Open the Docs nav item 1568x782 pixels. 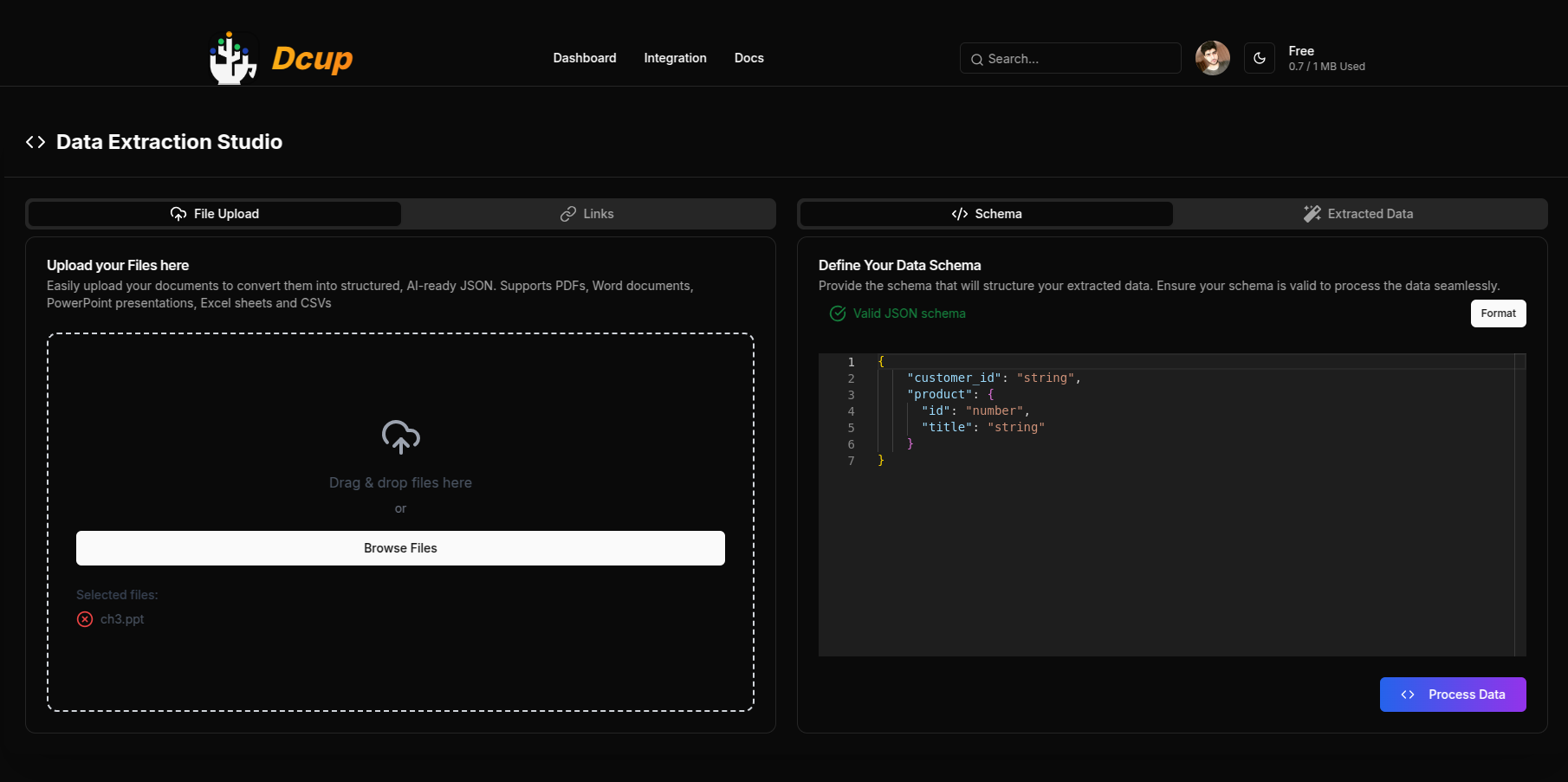click(x=748, y=58)
